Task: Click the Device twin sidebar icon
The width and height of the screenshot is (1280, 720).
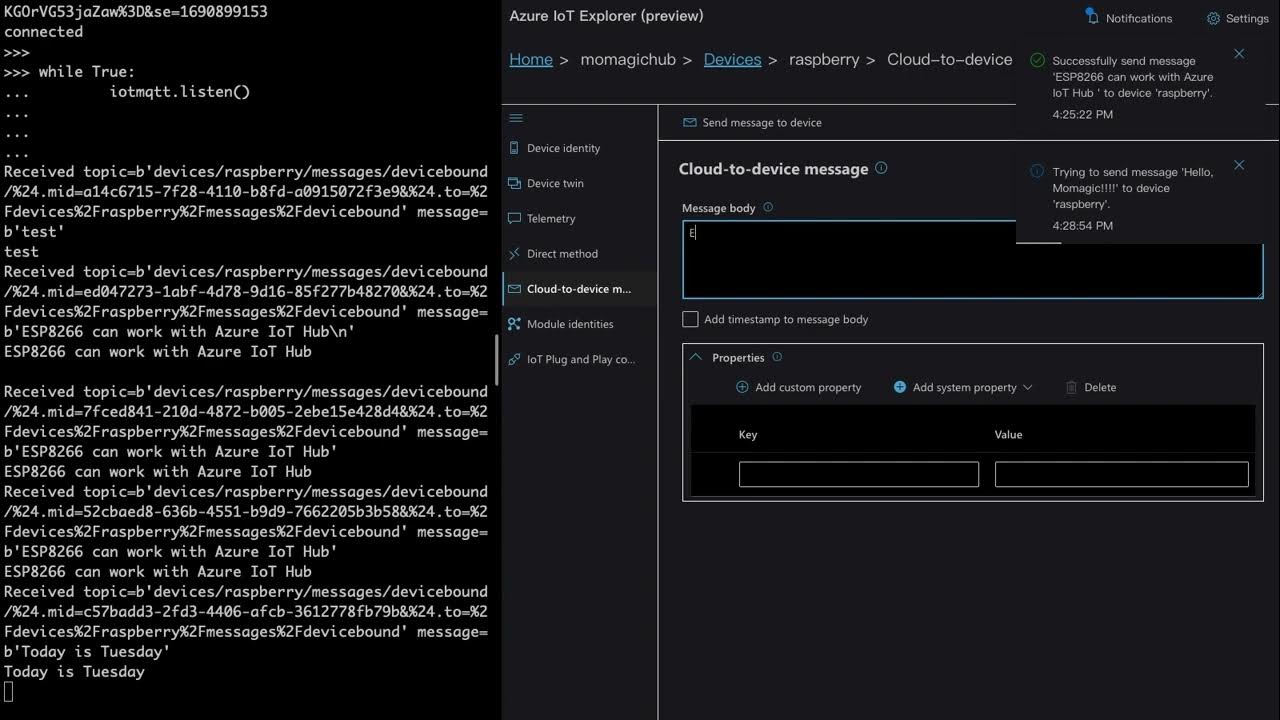Action: [x=514, y=183]
